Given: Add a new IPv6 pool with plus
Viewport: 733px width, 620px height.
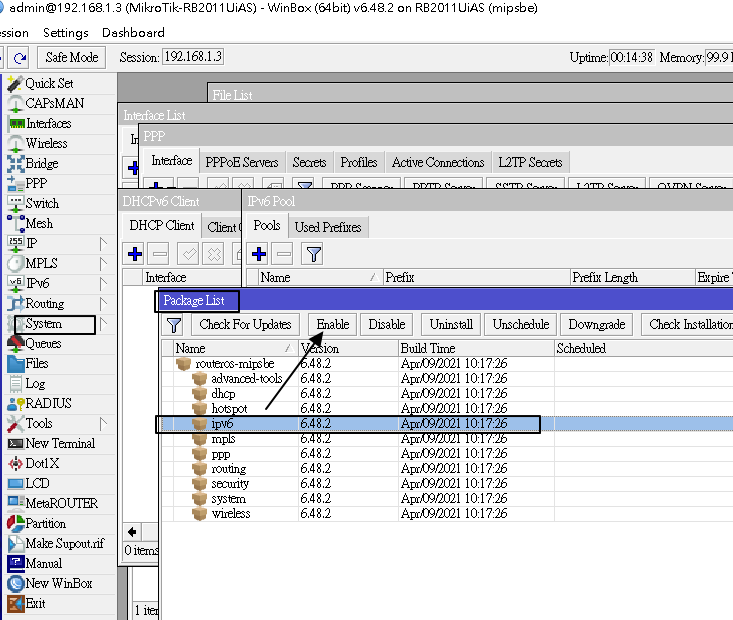Looking at the screenshot, I should [x=259, y=255].
